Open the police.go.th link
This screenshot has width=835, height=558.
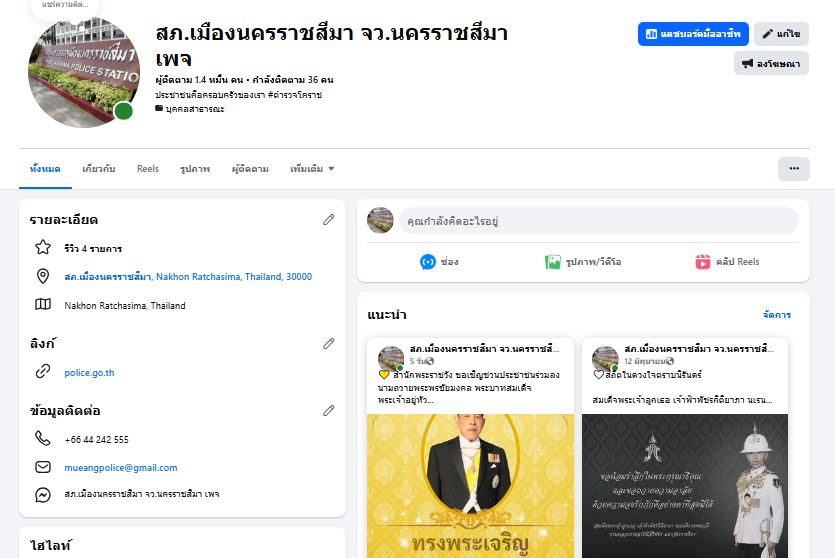coord(89,373)
